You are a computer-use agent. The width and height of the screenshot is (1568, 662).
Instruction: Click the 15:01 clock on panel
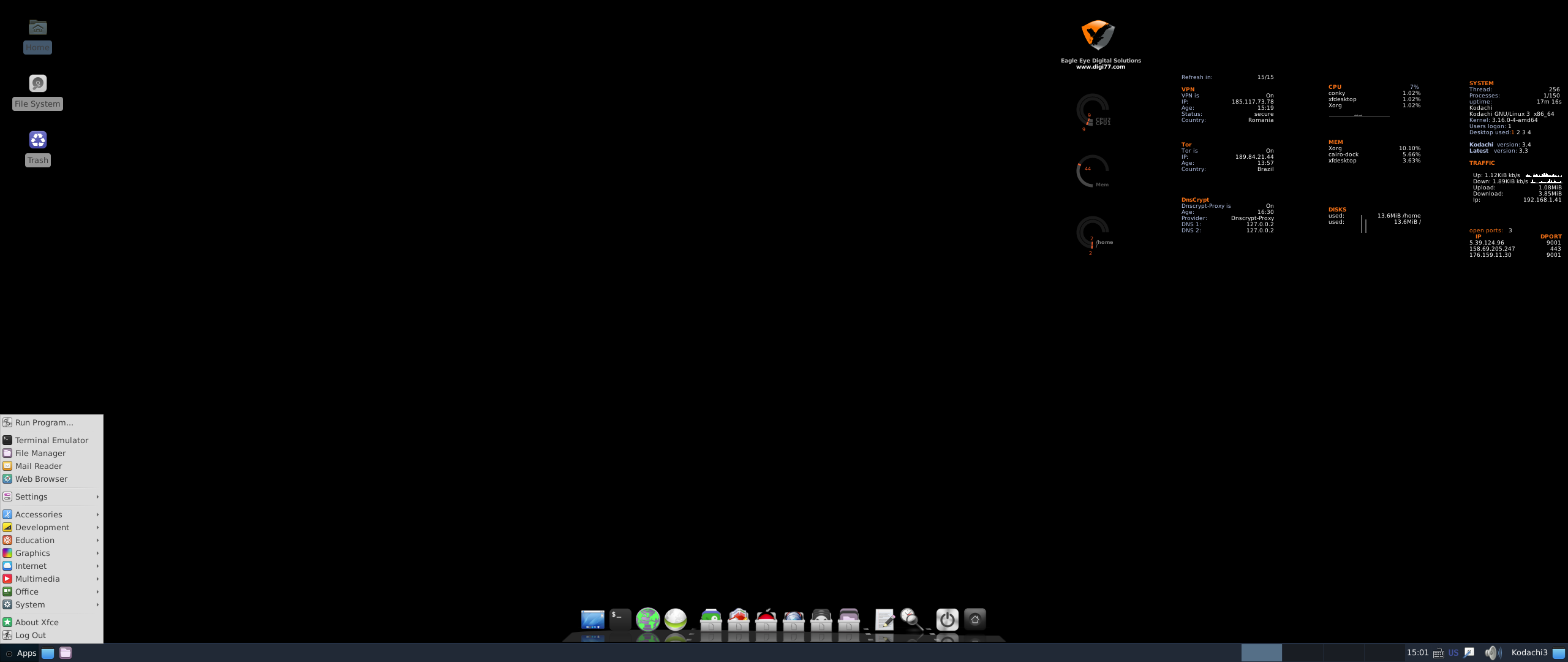(x=1417, y=653)
